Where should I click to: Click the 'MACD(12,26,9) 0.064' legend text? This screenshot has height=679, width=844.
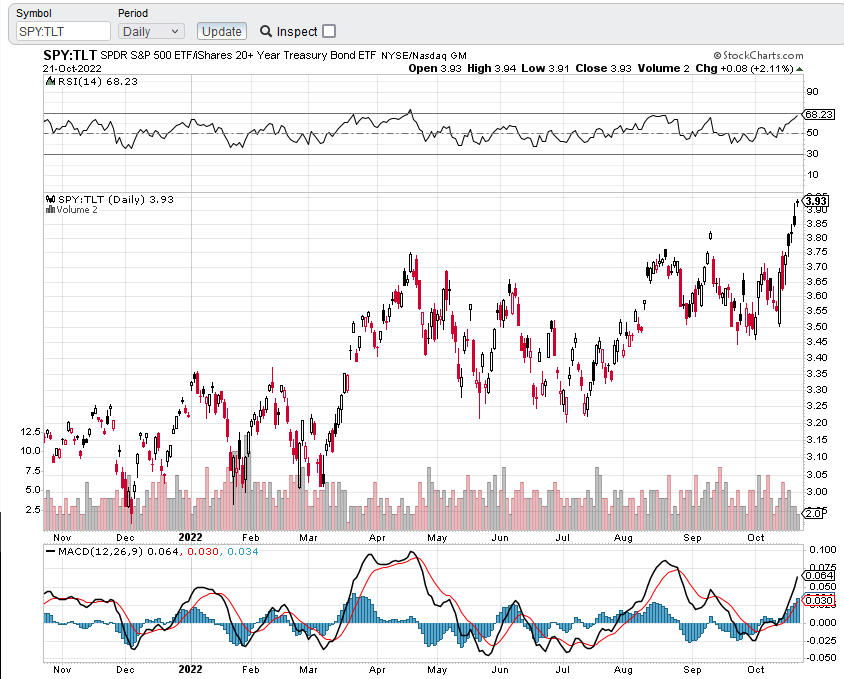[x=118, y=552]
